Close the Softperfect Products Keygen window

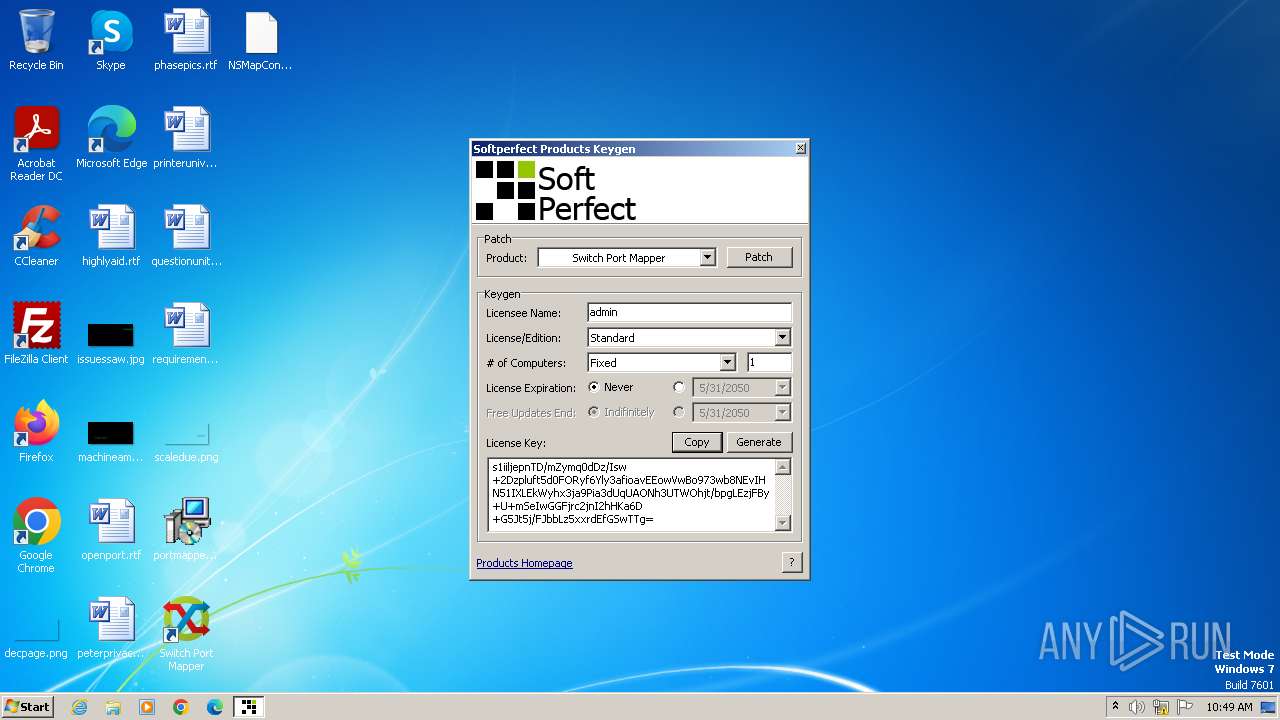coord(800,148)
